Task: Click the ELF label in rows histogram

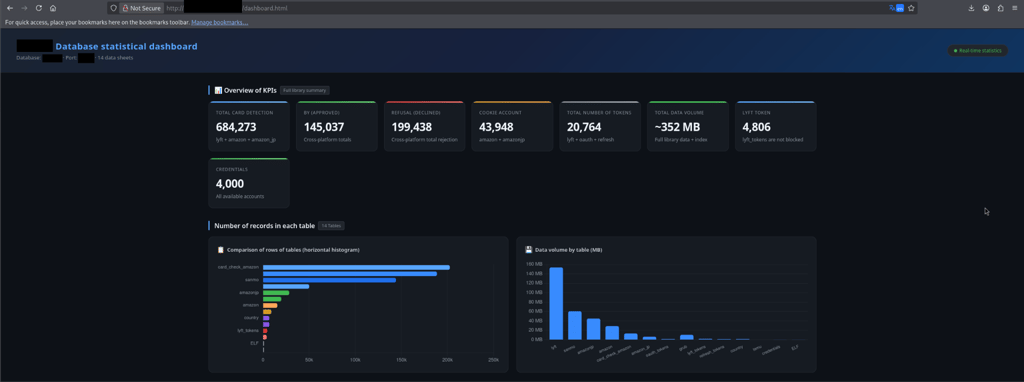Action: coord(254,343)
